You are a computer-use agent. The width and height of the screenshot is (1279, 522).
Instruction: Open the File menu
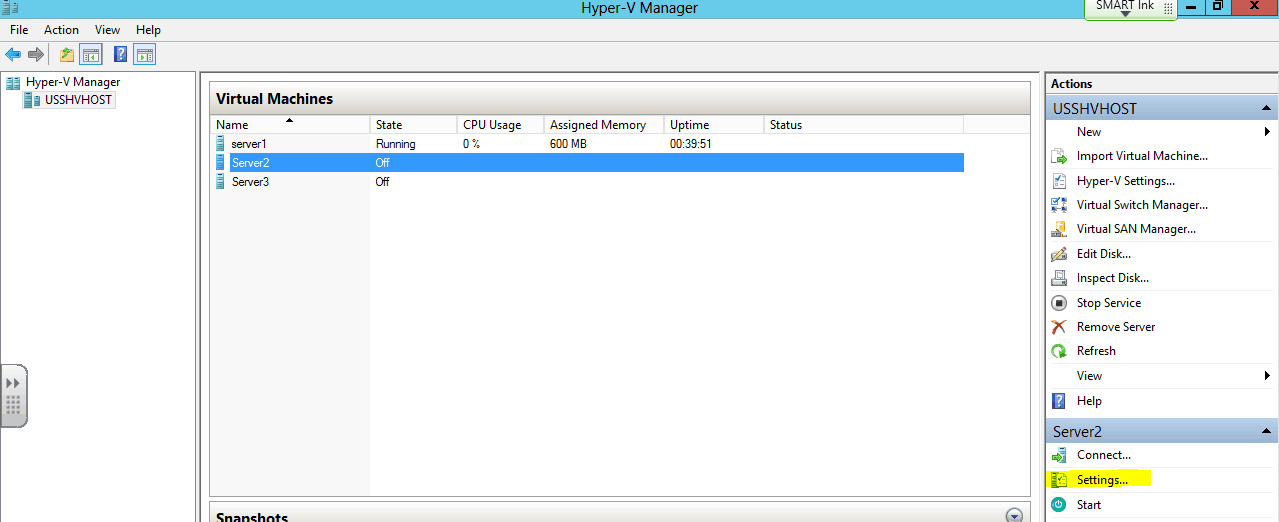tap(19, 30)
